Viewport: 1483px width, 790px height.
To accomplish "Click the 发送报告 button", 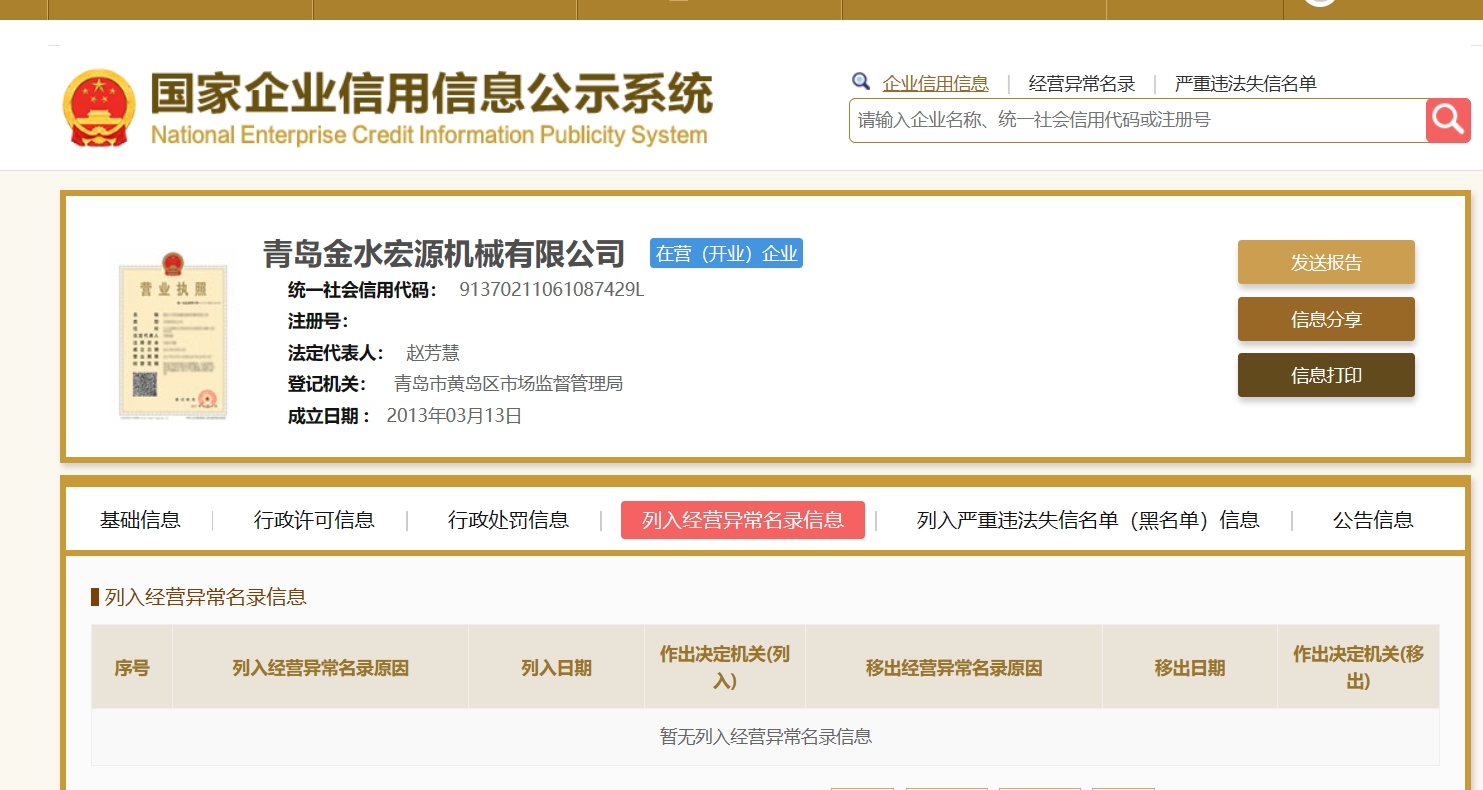I will [1326, 262].
